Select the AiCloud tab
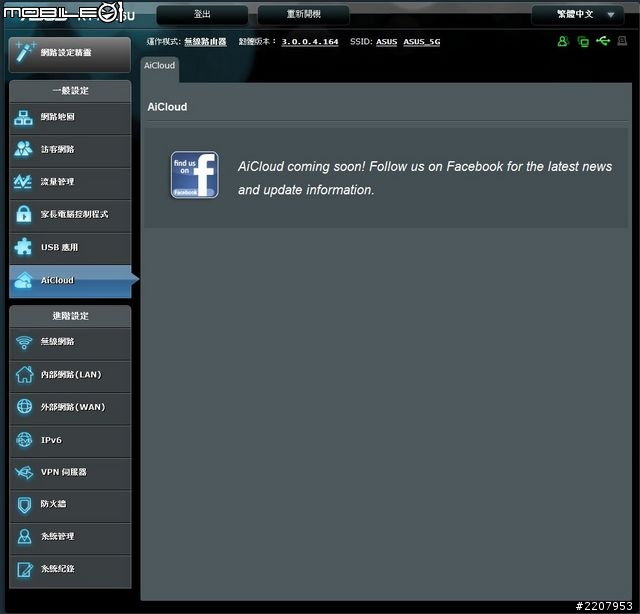The height and width of the screenshot is (614, 640). (x=159, y=66)
